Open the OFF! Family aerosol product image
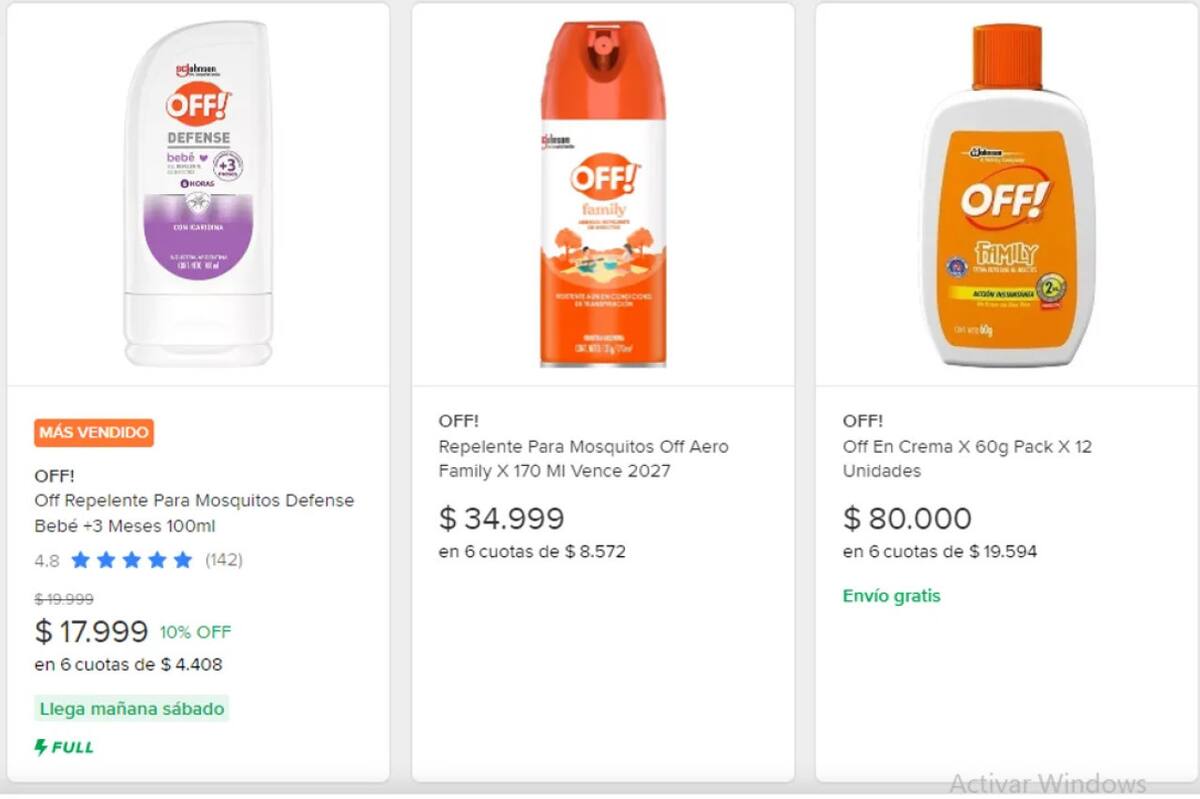The width and height of the screenshot is (1200, 799). point(603,193)
